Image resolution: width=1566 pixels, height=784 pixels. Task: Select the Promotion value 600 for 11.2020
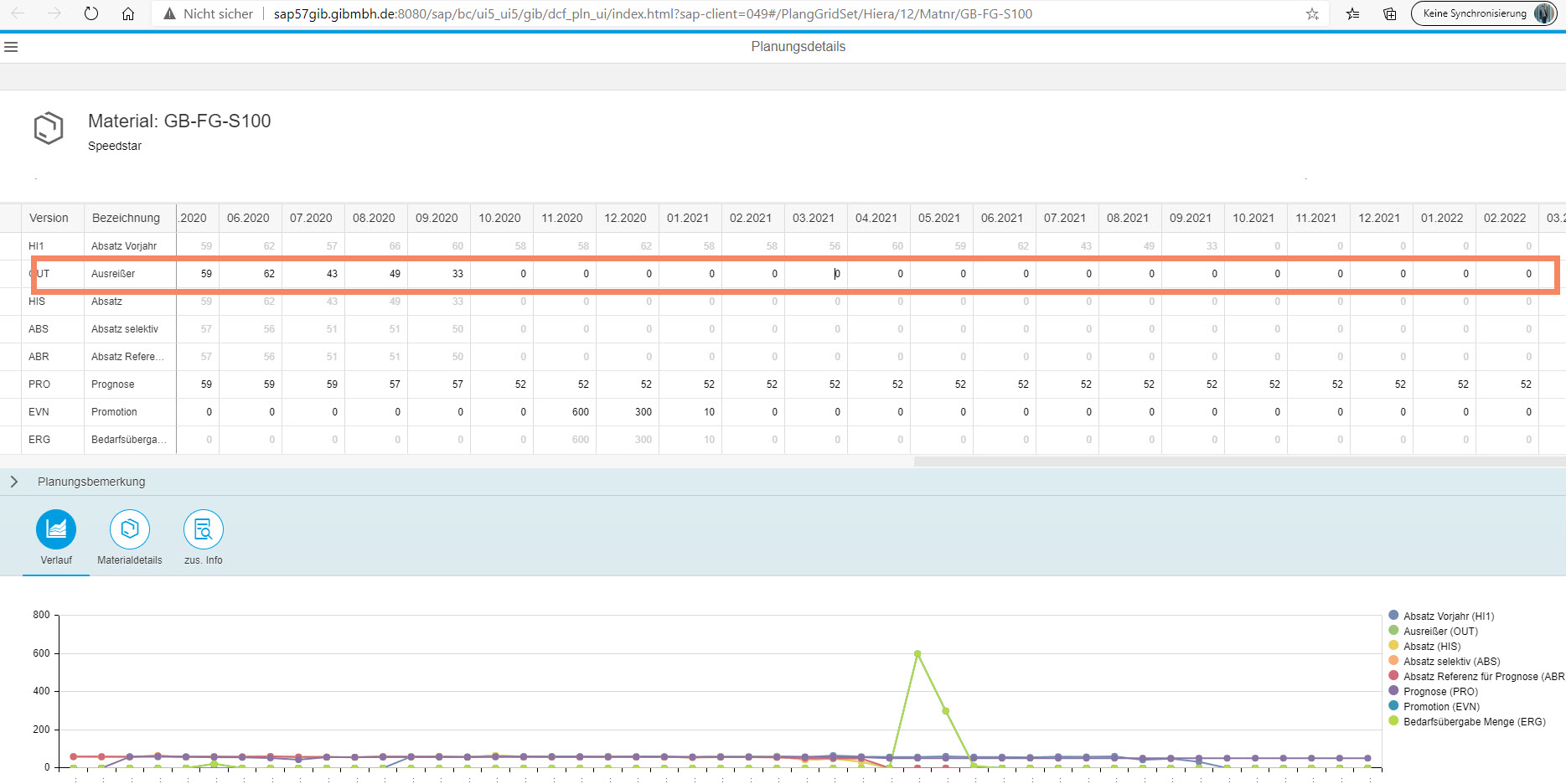[x=565, y=412]
